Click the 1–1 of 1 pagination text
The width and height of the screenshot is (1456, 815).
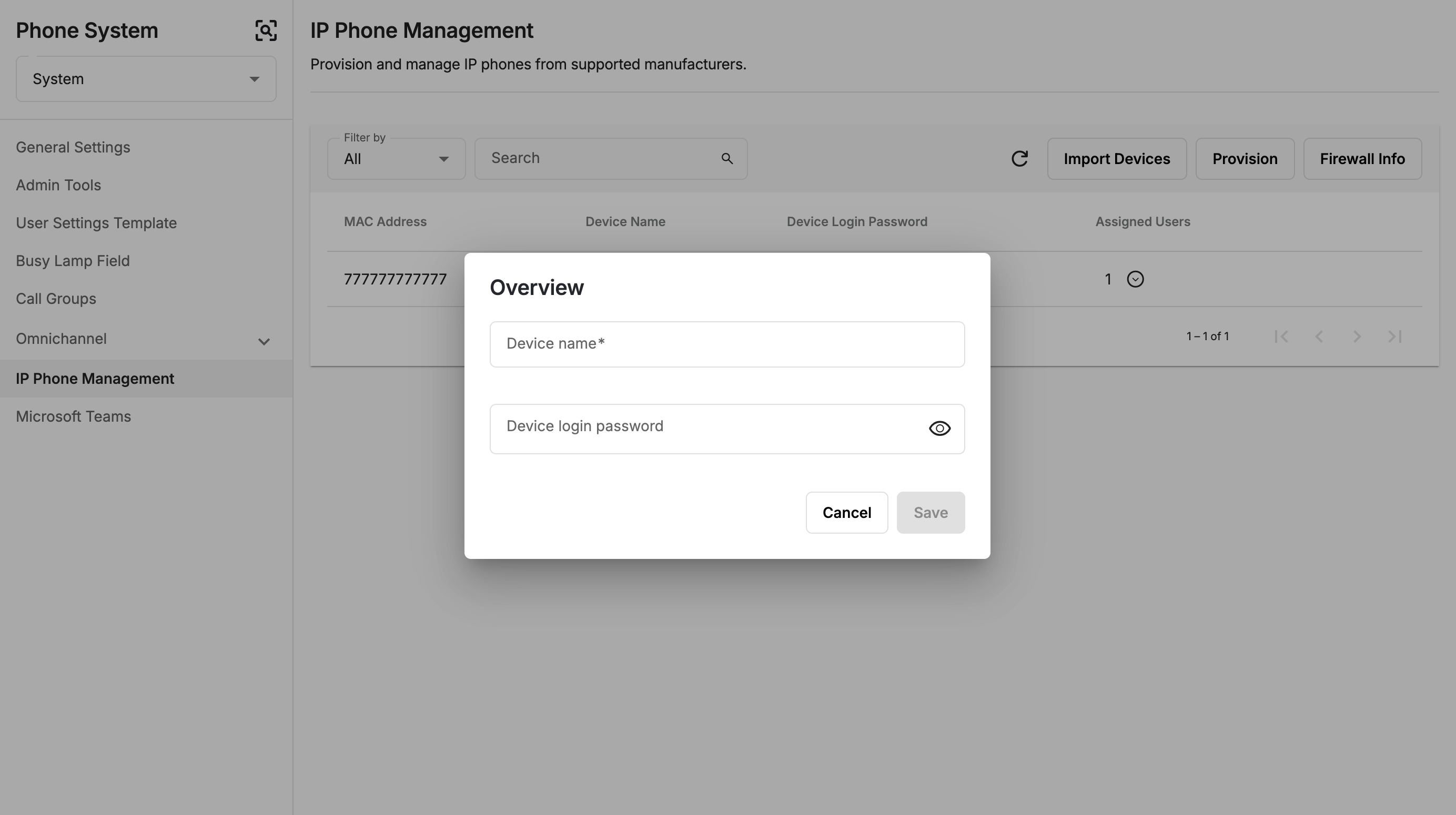point(1208,337)
